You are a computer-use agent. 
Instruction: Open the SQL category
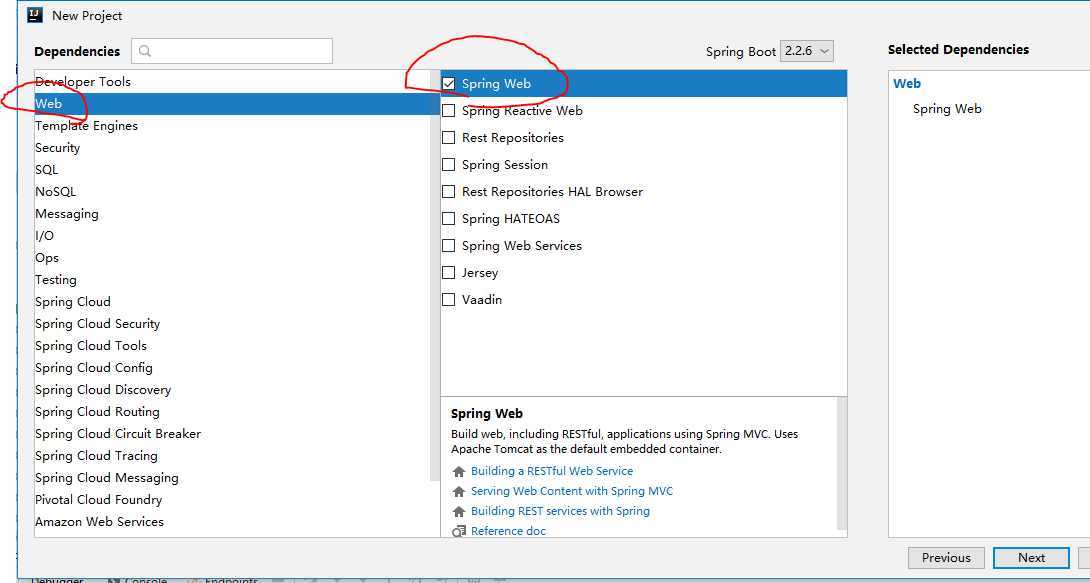tap(233, 170)
